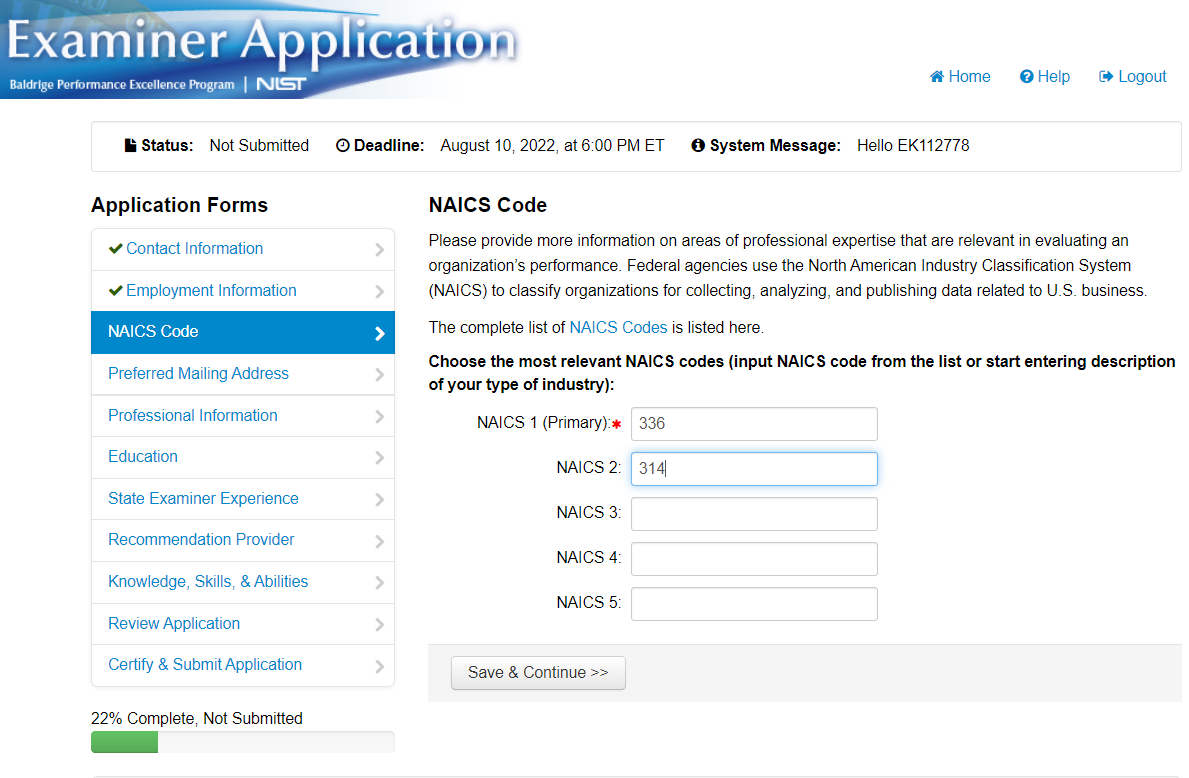The width and height of the screenshot is (1189, 778).
Task: Click chevron next to Certify & Submit Application
Action: pyautogui.click(x=379, y=667)
